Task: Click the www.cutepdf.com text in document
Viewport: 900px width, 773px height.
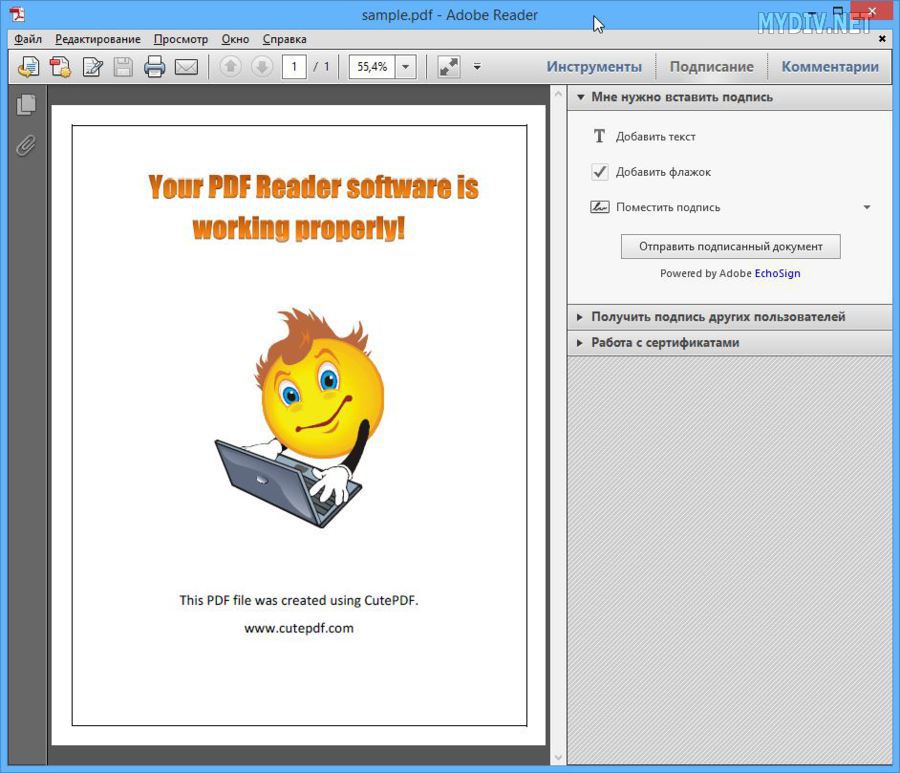Action: (x=299, y=628)
